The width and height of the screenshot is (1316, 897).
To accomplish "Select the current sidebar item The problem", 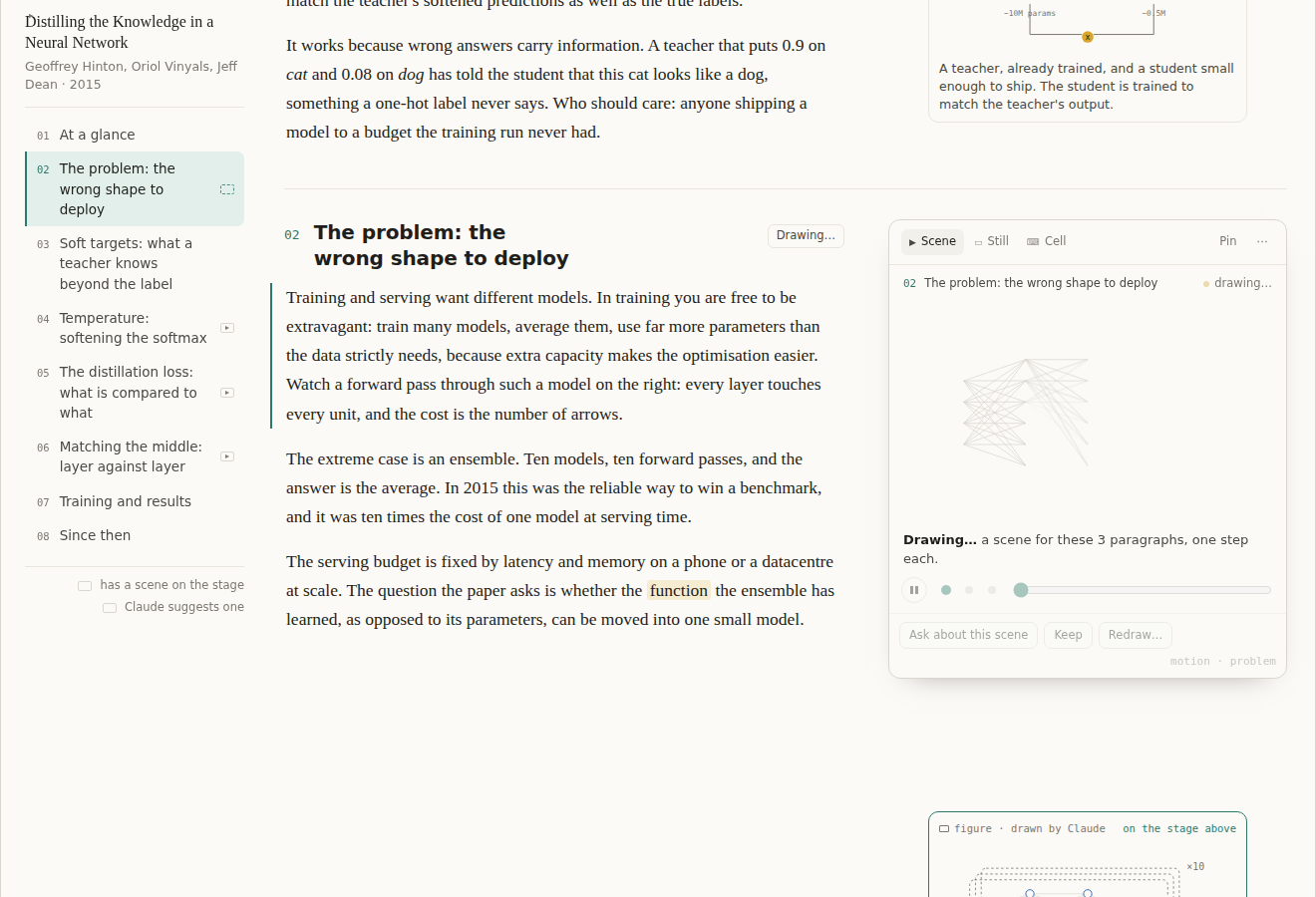I will pyautogui.click(x=135, y=189).
